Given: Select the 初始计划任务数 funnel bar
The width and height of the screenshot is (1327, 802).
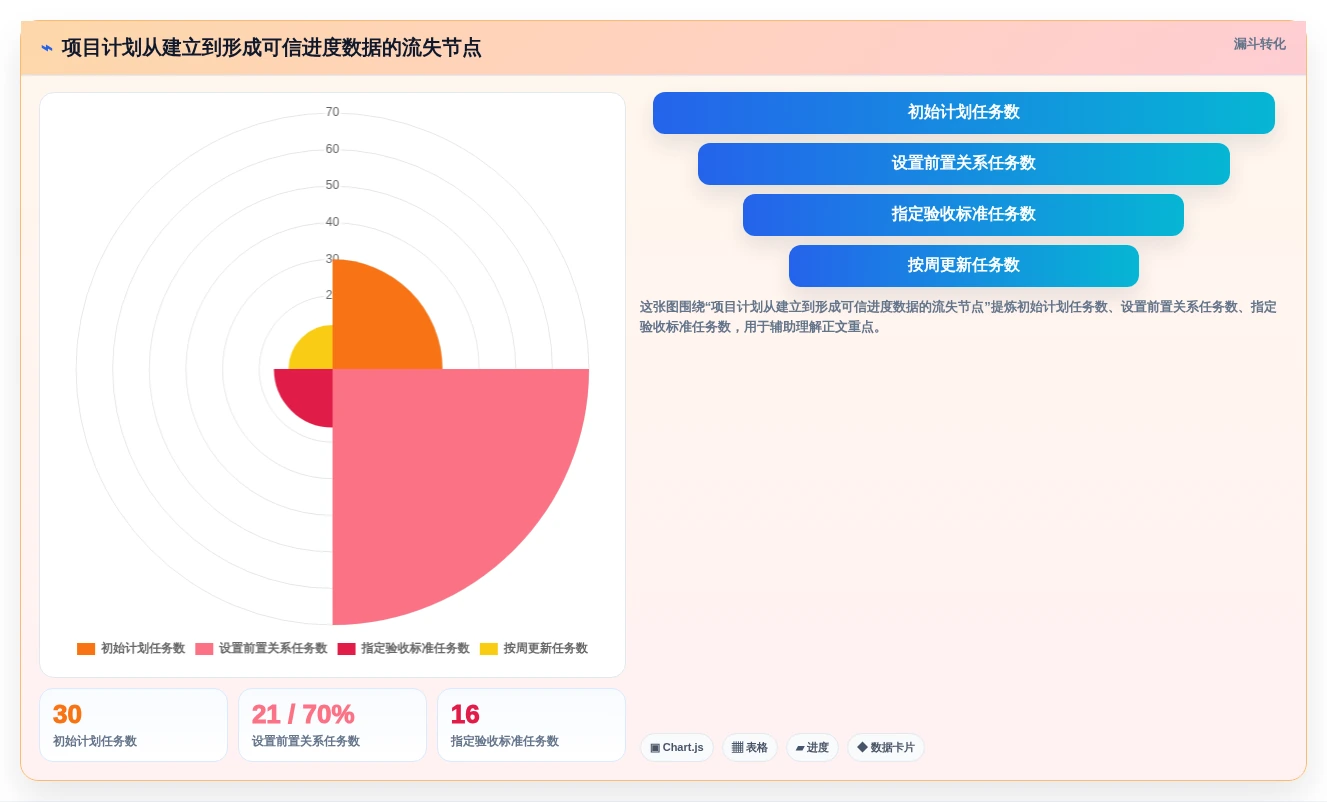Looking at the screenshot, I should coord(964,113).
